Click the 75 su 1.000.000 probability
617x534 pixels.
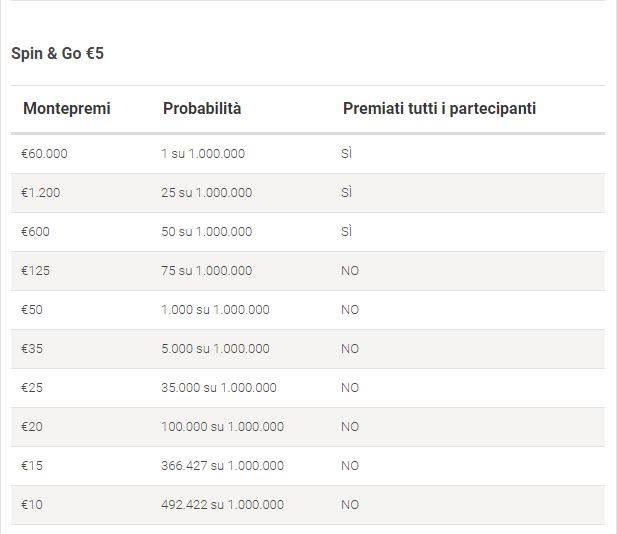coord(207,271)
